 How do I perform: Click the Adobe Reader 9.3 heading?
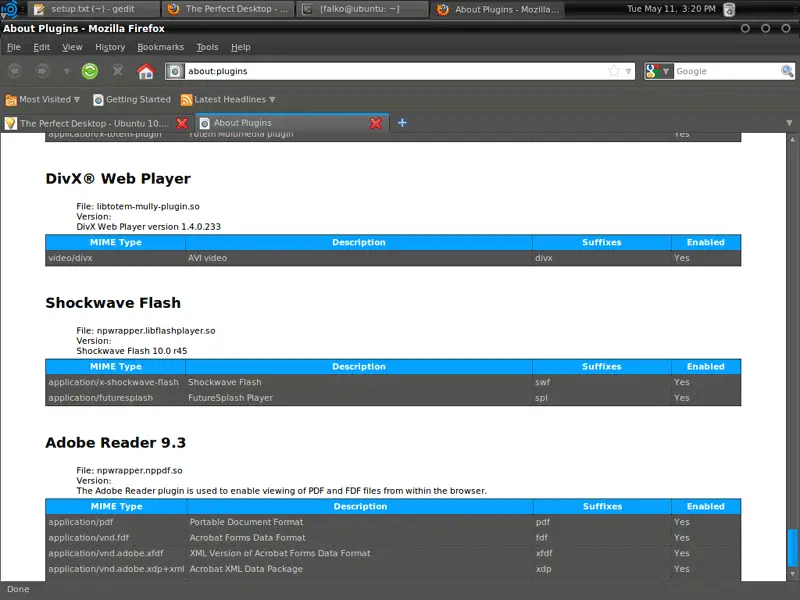pyautogui.click(x=115, y=442)
